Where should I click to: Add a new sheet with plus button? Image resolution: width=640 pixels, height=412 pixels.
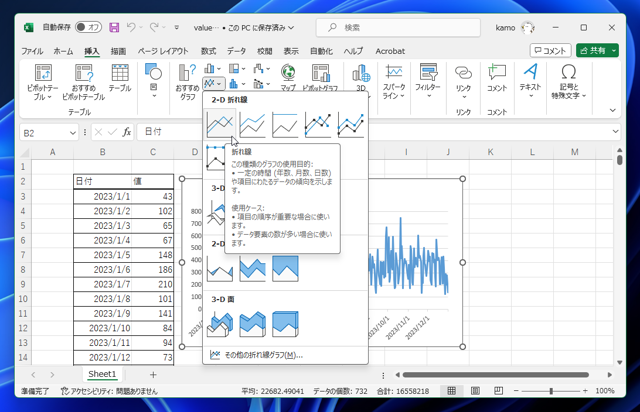coord(153,374)
